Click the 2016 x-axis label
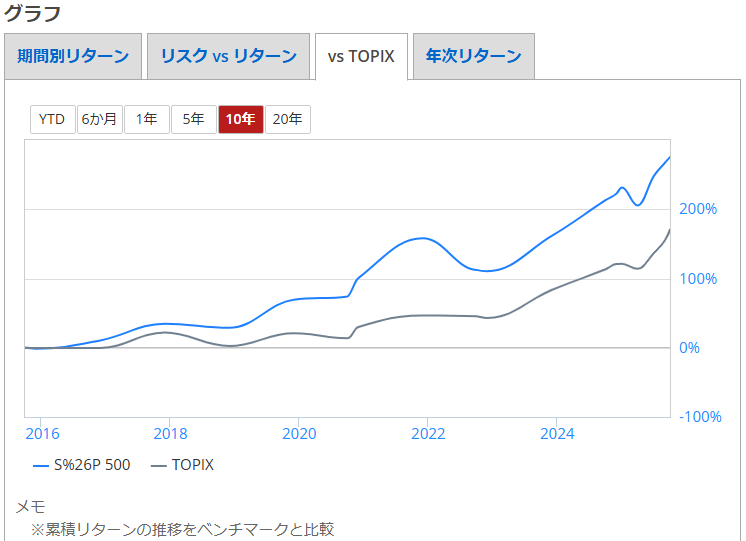746x541 pixels. click(x=42, y=434)
